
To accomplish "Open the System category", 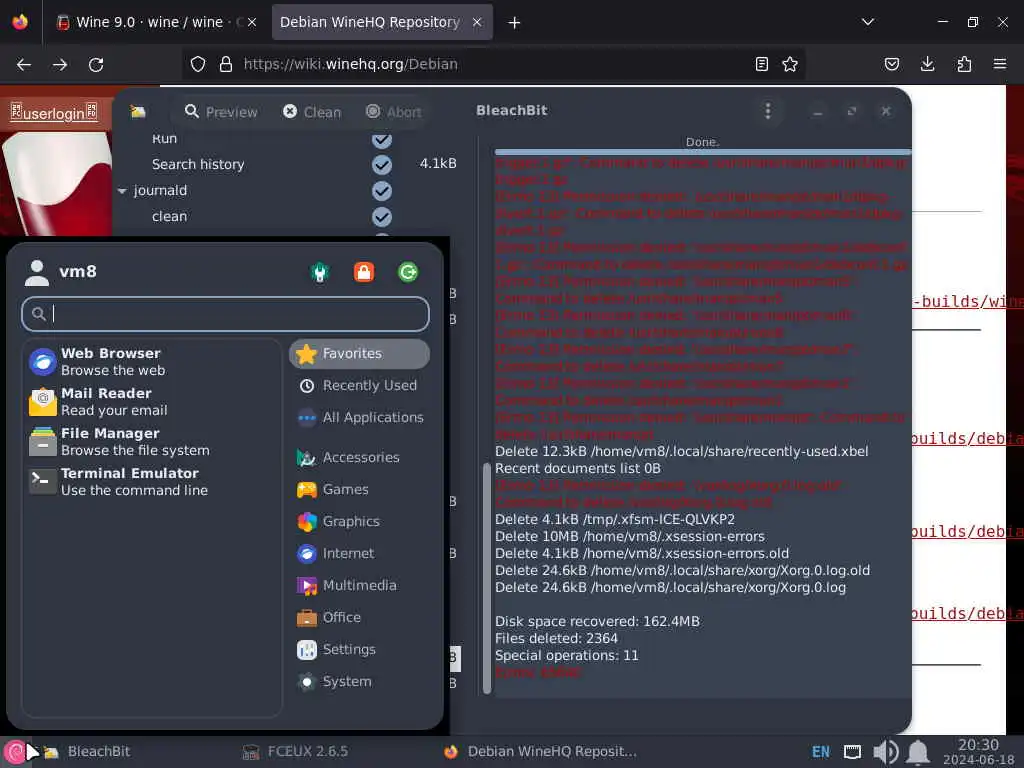I will 359,681.
